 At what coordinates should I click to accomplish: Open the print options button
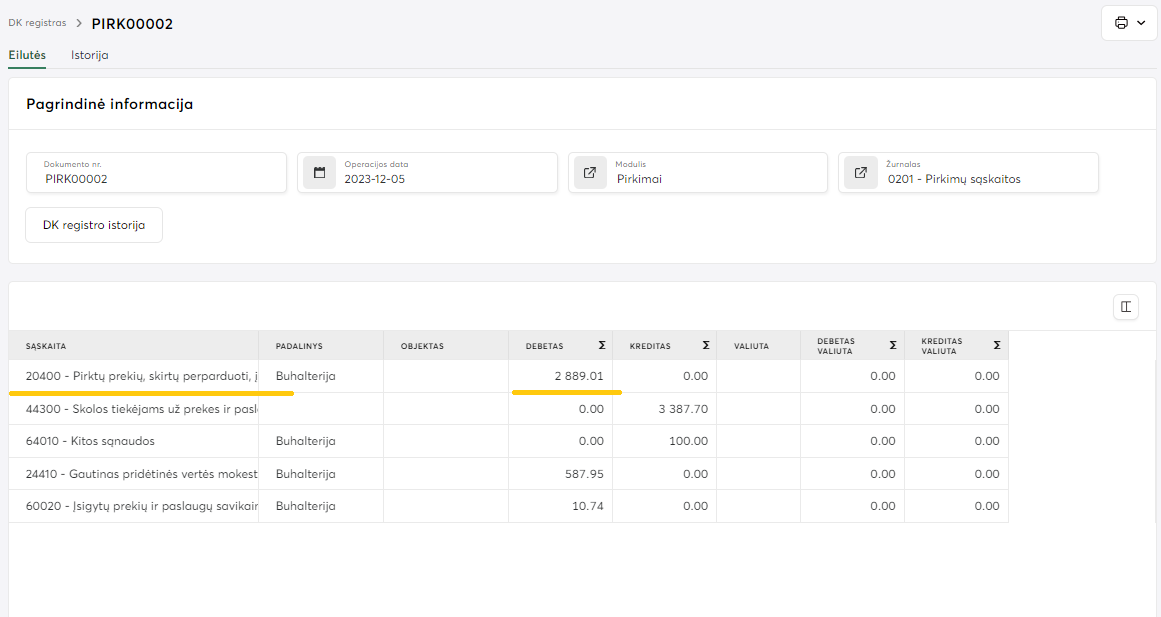point(1128,23)
